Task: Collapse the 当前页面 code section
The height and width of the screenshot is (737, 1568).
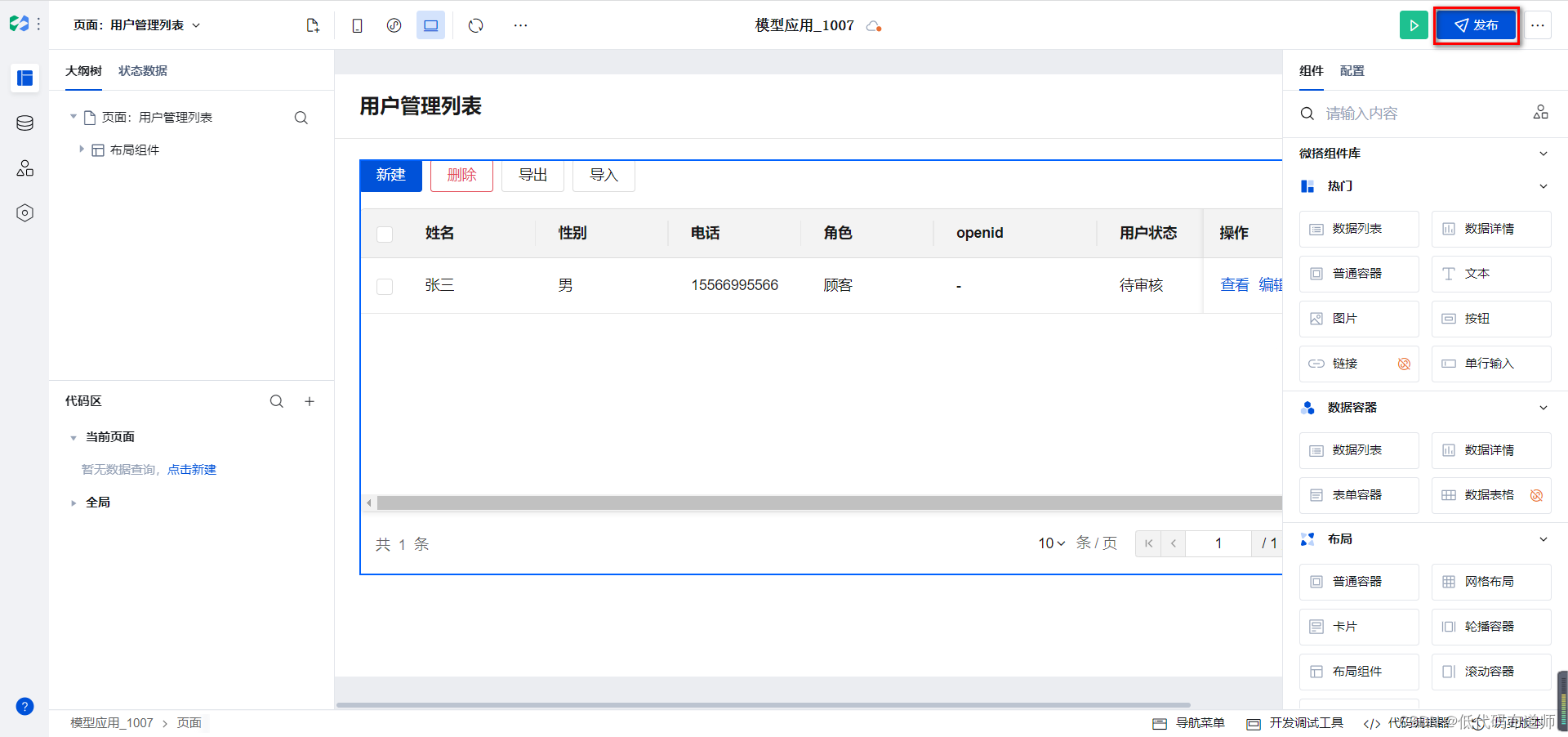Action: [x=73, y=438]
